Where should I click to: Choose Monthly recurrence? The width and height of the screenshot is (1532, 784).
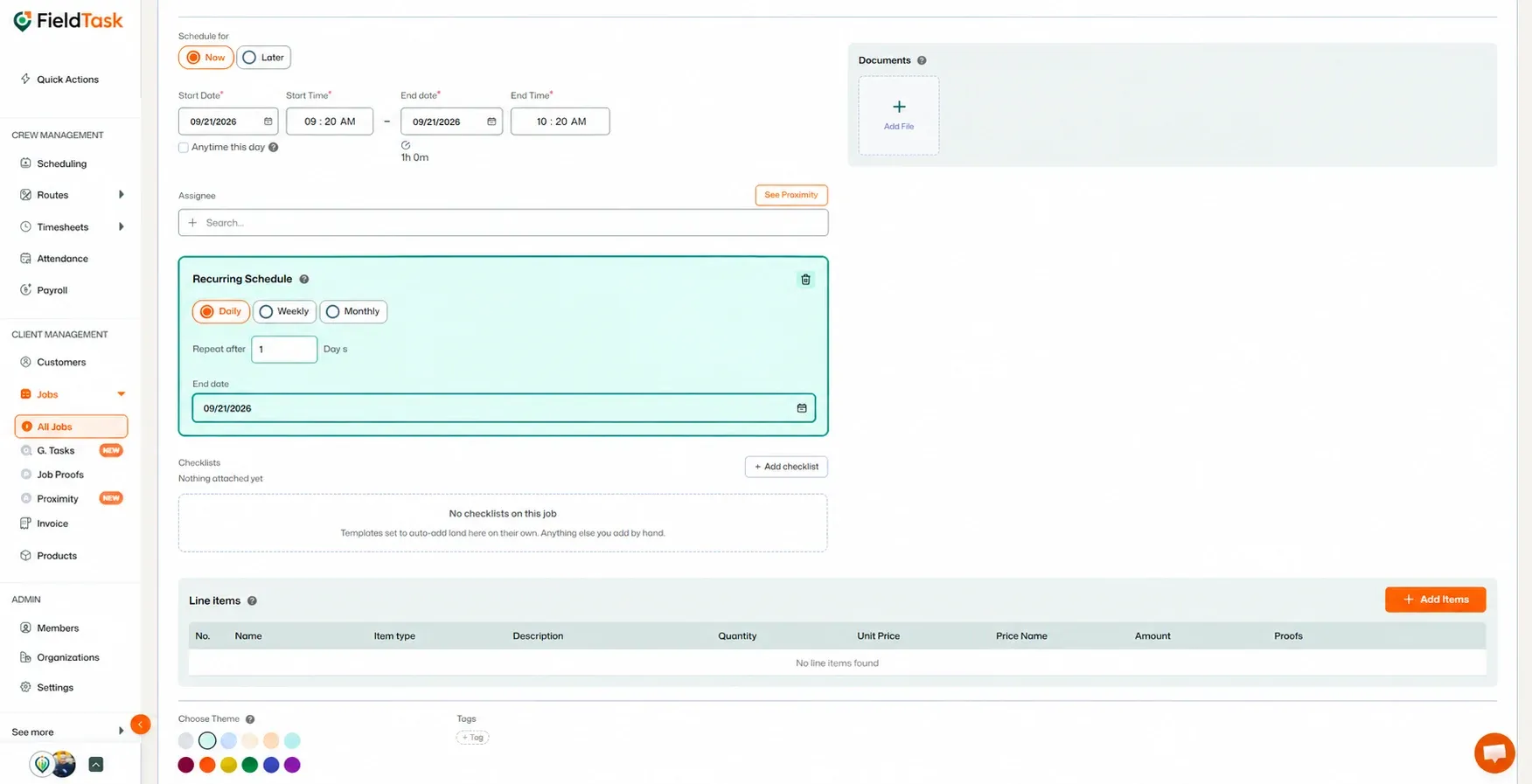353,311
